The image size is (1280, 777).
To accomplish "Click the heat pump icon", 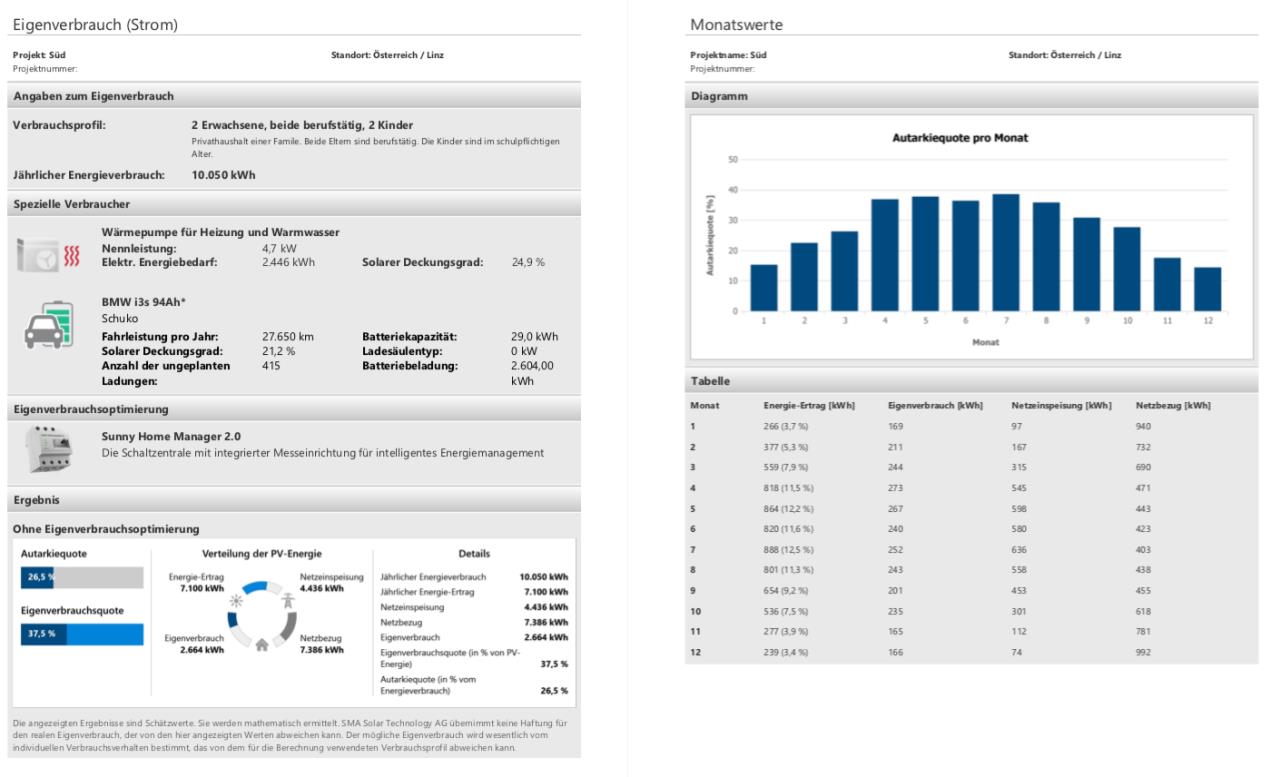I will [x=48, y=255].
